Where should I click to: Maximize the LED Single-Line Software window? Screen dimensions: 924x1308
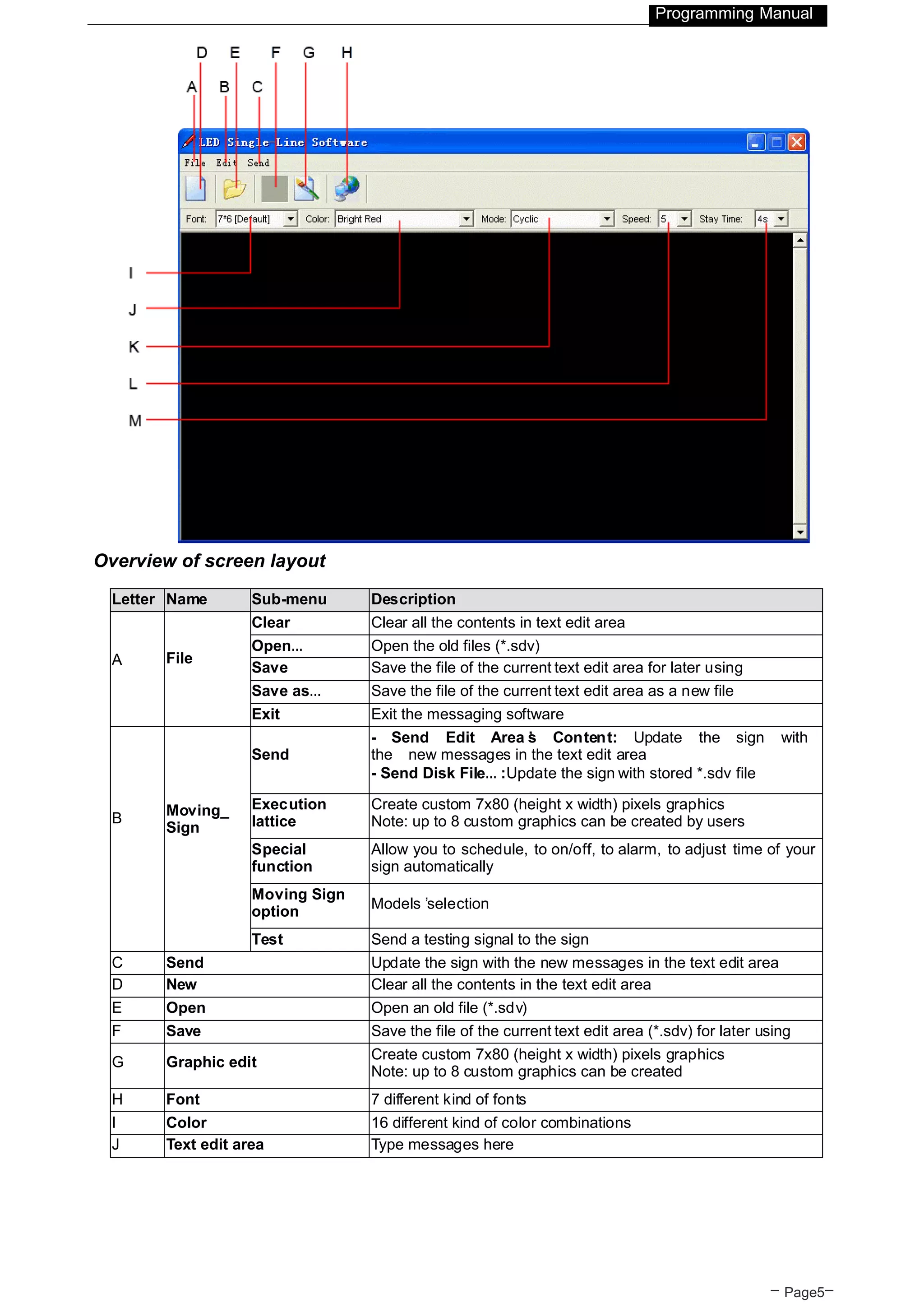[x=776, y=142]
